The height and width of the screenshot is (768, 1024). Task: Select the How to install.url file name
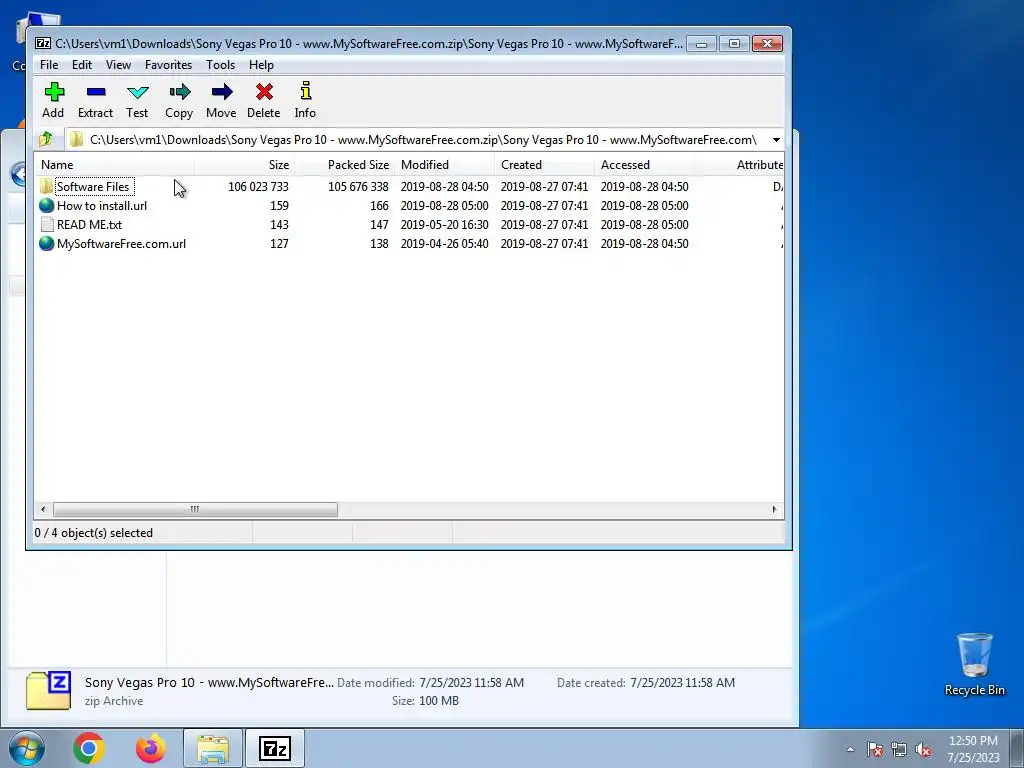102,206
